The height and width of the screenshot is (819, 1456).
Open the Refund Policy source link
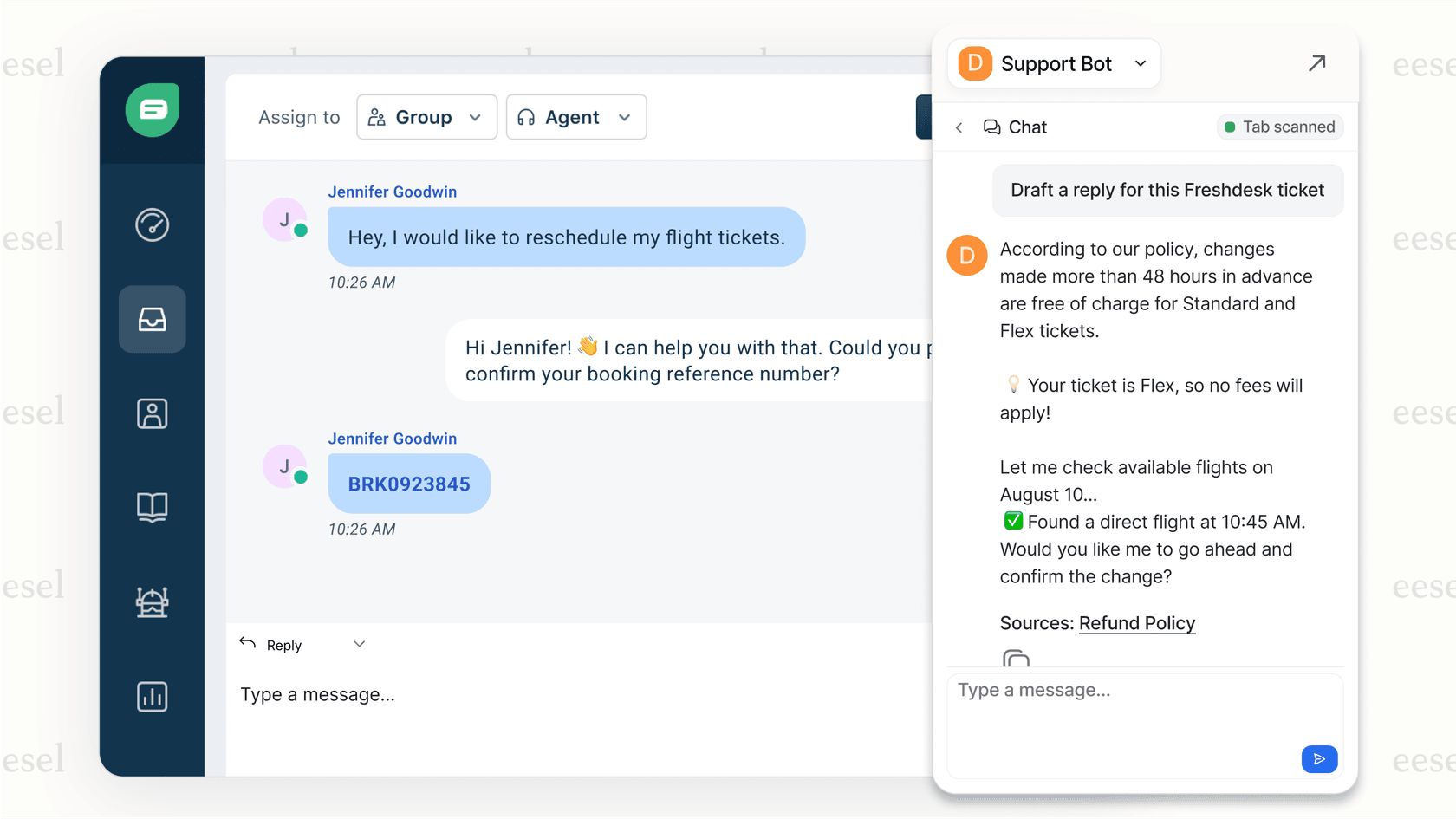click(x=1136, y=623)
